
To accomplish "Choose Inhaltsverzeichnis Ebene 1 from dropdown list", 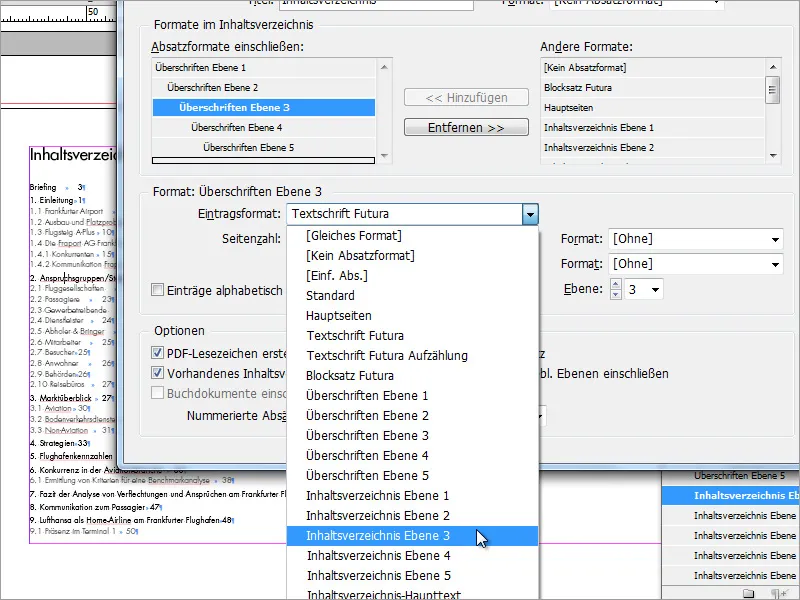I will (x=412, y=495).
